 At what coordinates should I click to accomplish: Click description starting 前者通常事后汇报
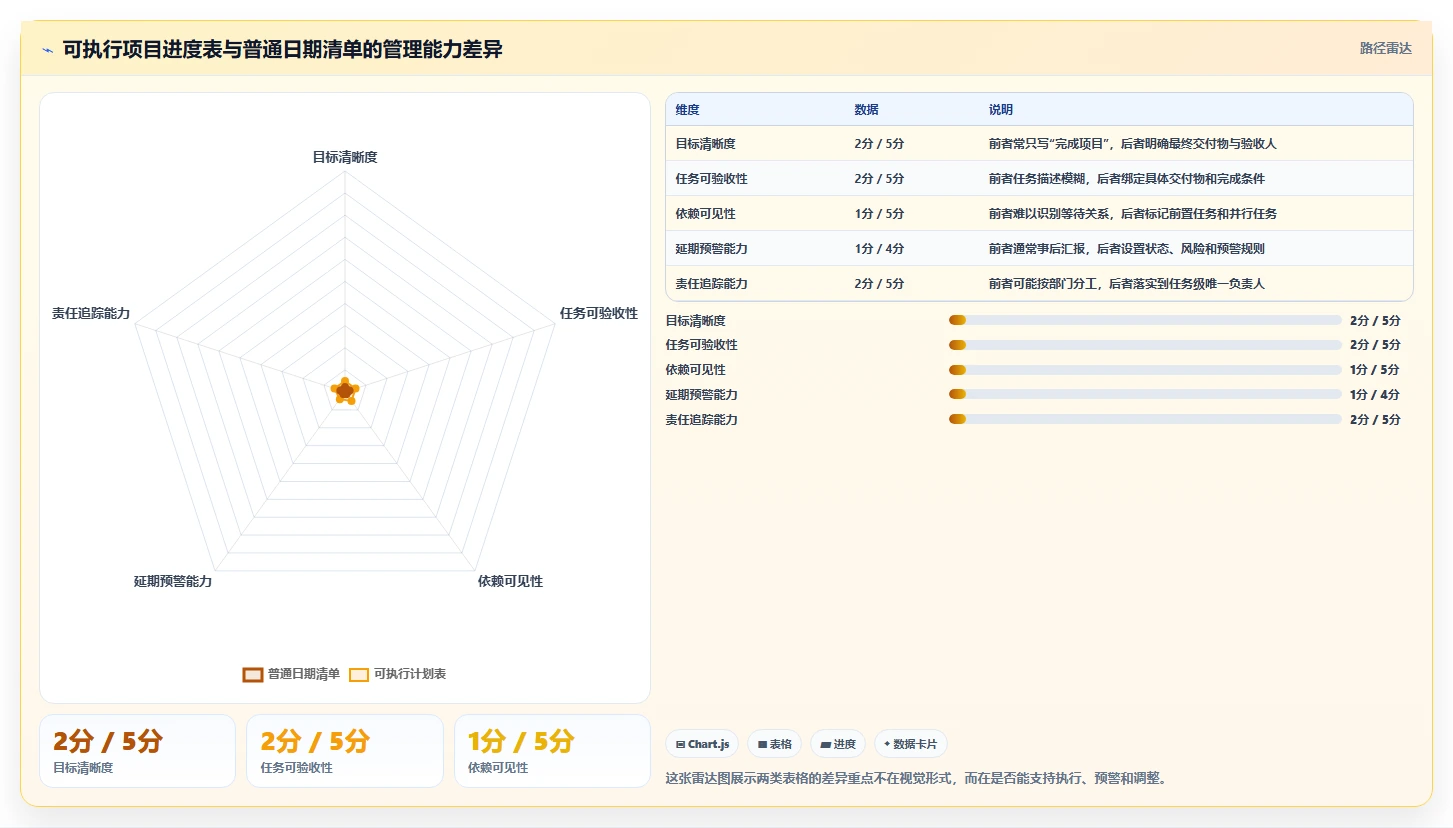pyautogui.click(x=1126, y=249)
